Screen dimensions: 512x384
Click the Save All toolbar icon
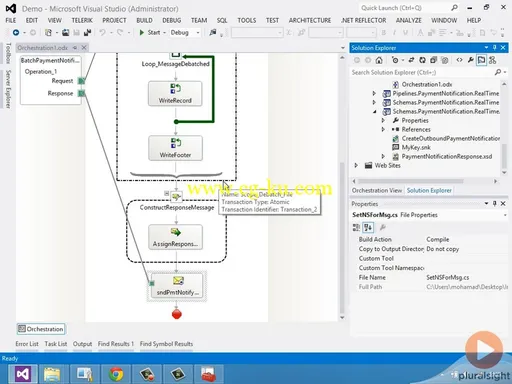(88, 32)
